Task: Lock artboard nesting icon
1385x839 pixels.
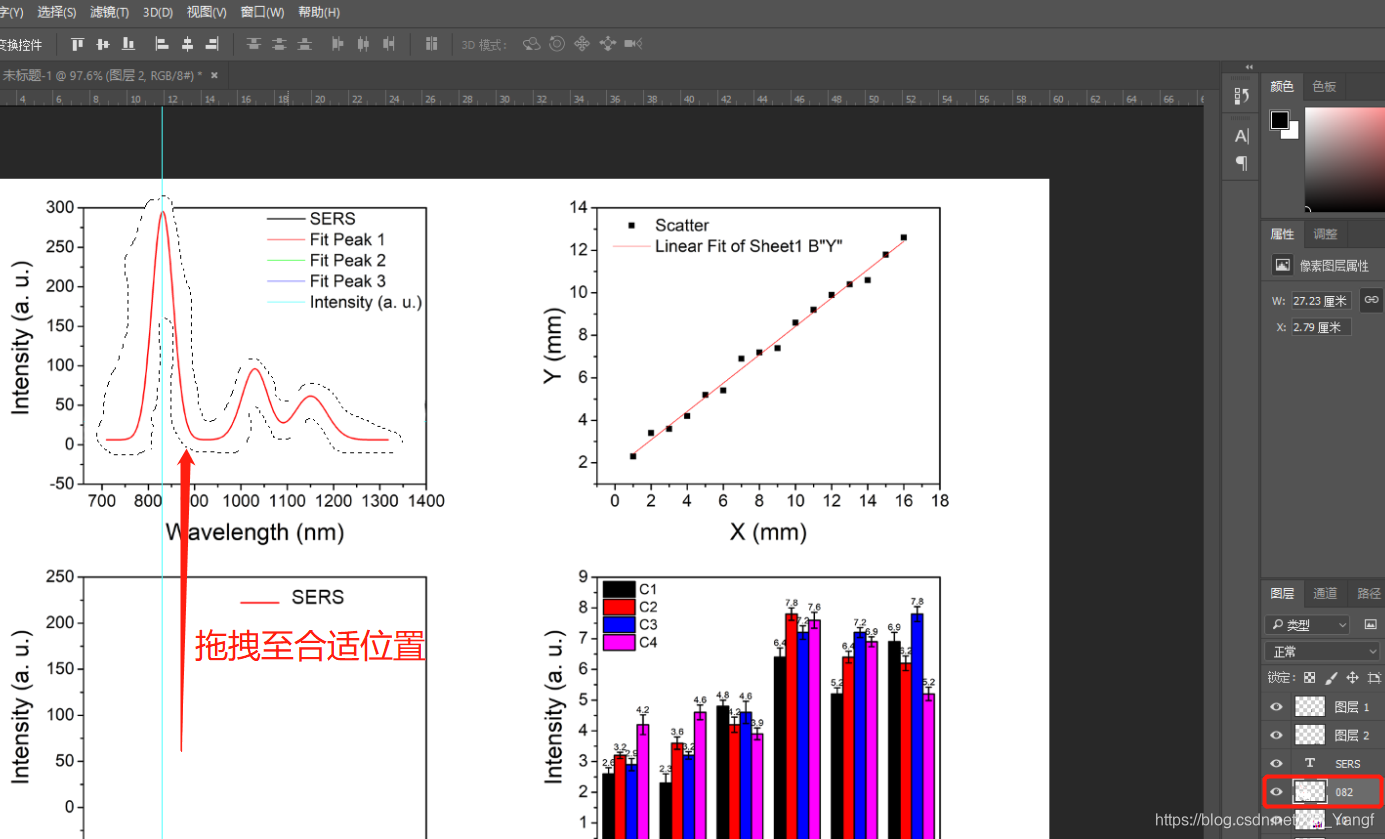Action: pyautogui.click(x=1375, y=677)
